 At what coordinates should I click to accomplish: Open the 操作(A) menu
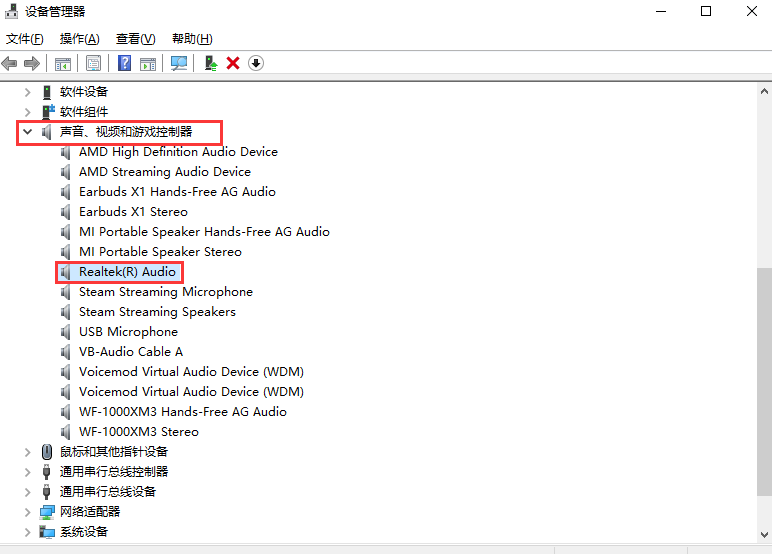tap(79, 39)
